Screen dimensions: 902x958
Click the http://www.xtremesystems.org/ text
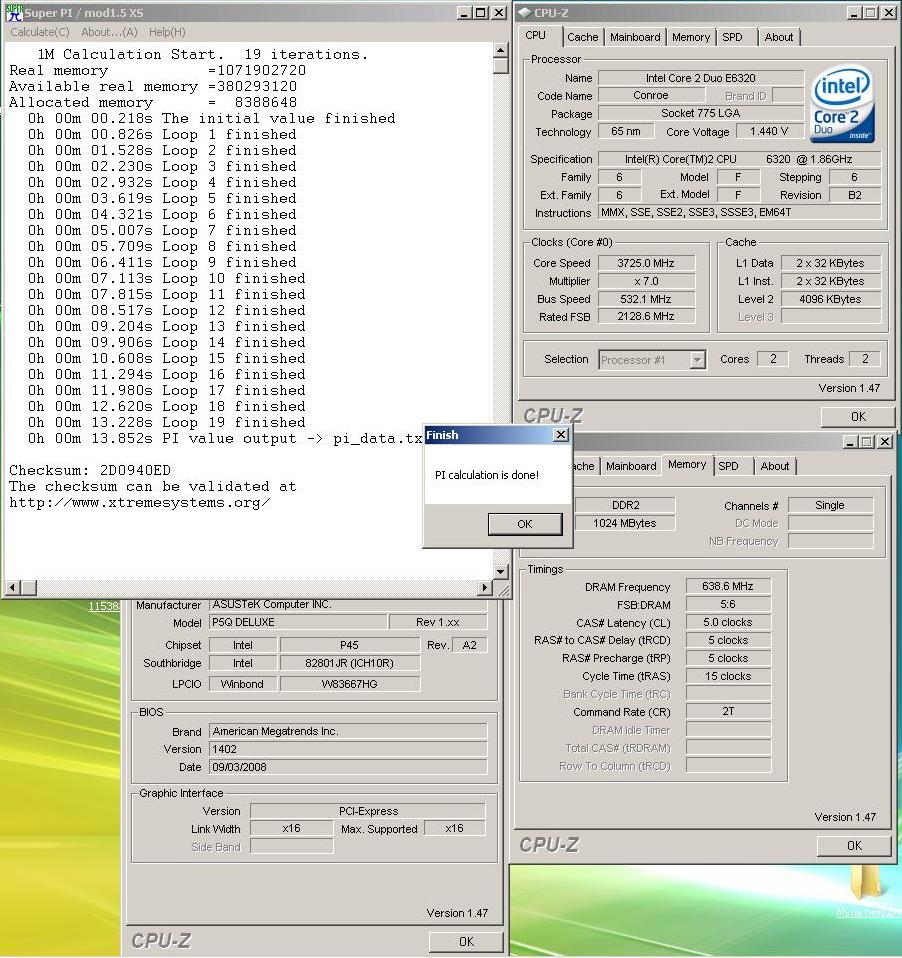click(140, 503)
